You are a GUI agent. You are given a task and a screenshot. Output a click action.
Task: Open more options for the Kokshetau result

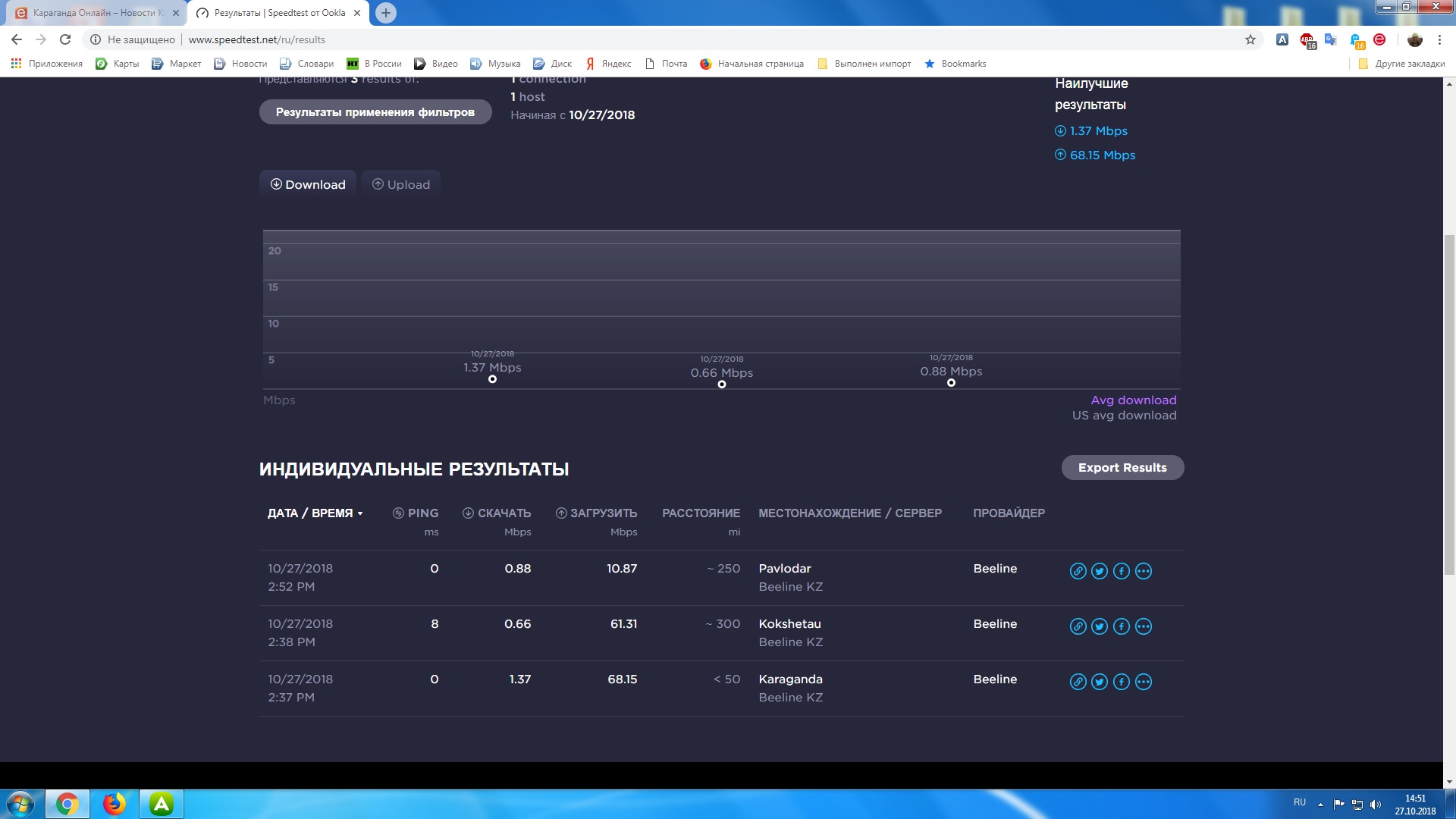[x=1144, y=626]
